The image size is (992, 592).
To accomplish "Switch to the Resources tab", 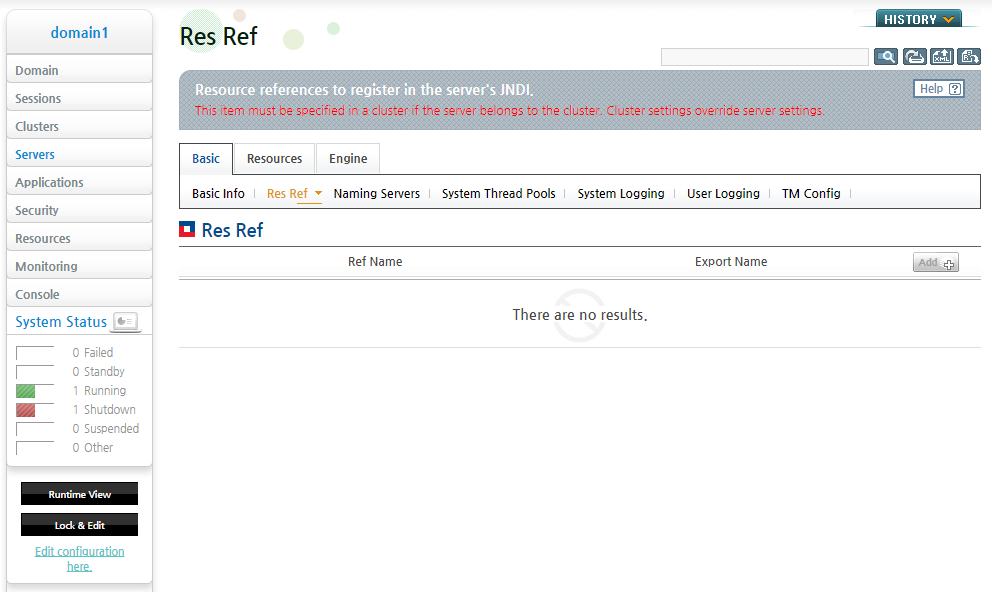I will (275, 159).
